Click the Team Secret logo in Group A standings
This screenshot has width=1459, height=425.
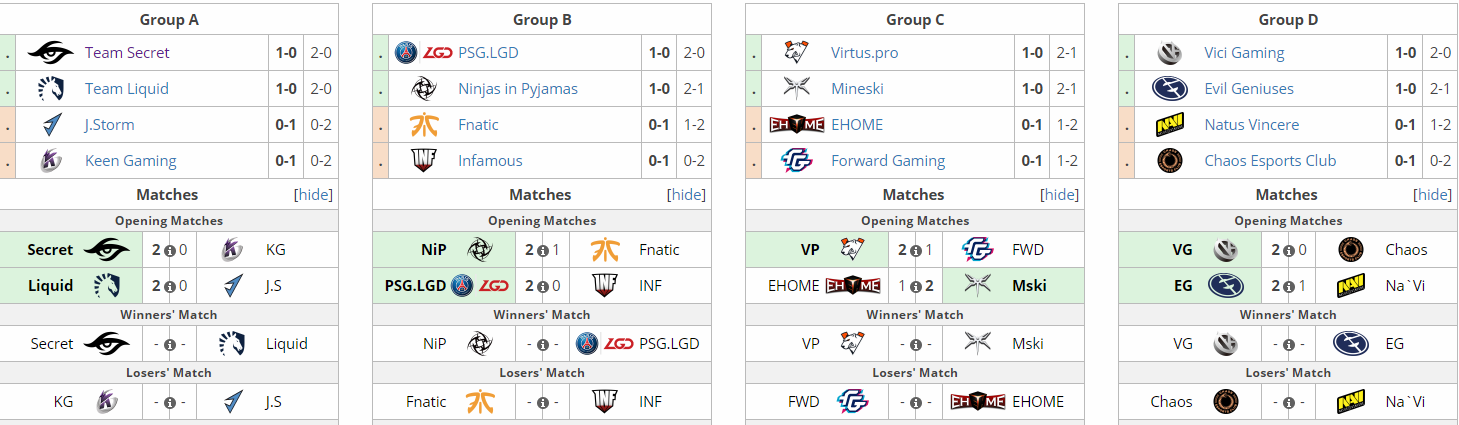click(x=50, y=53)
